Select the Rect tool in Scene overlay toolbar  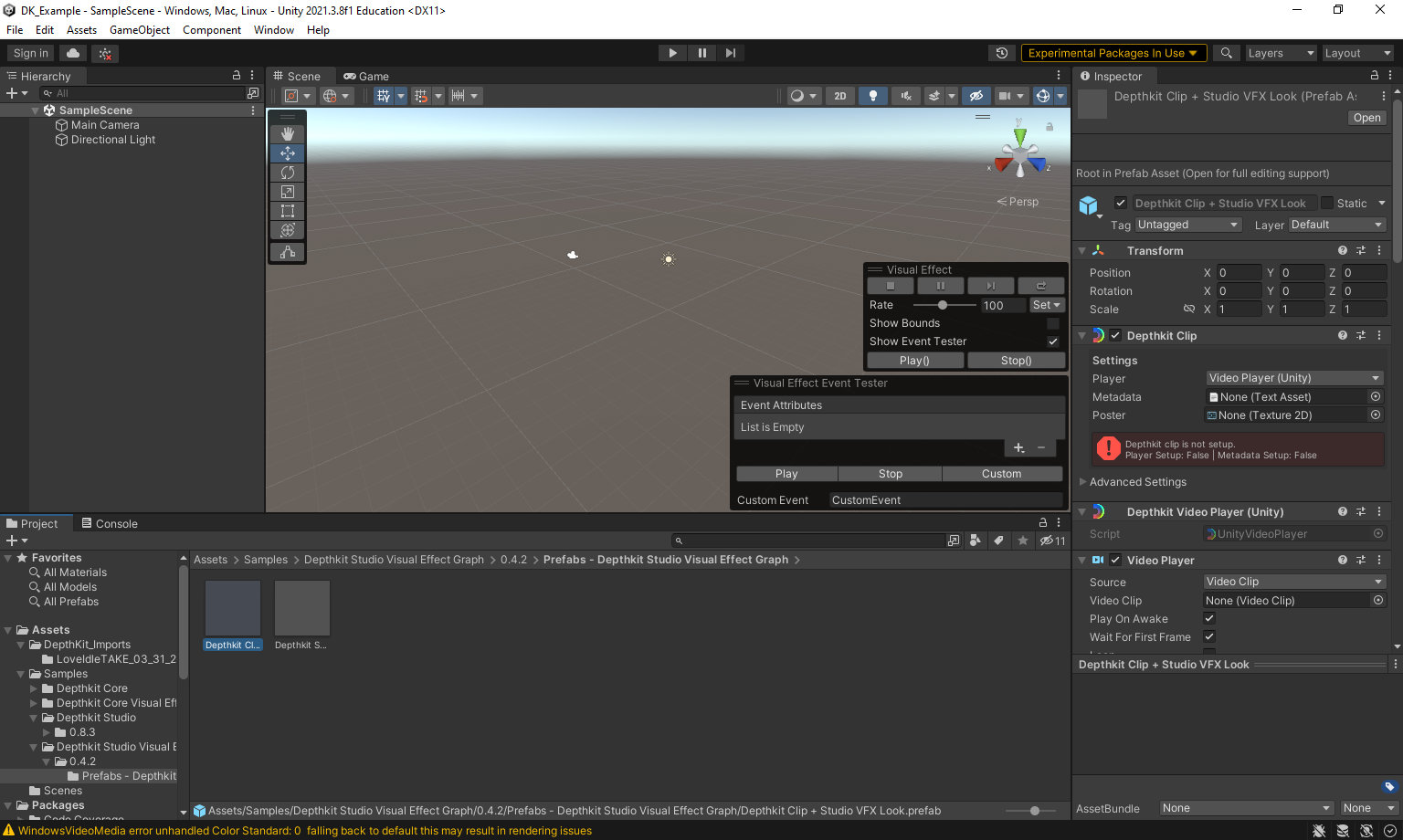(287, 211)
